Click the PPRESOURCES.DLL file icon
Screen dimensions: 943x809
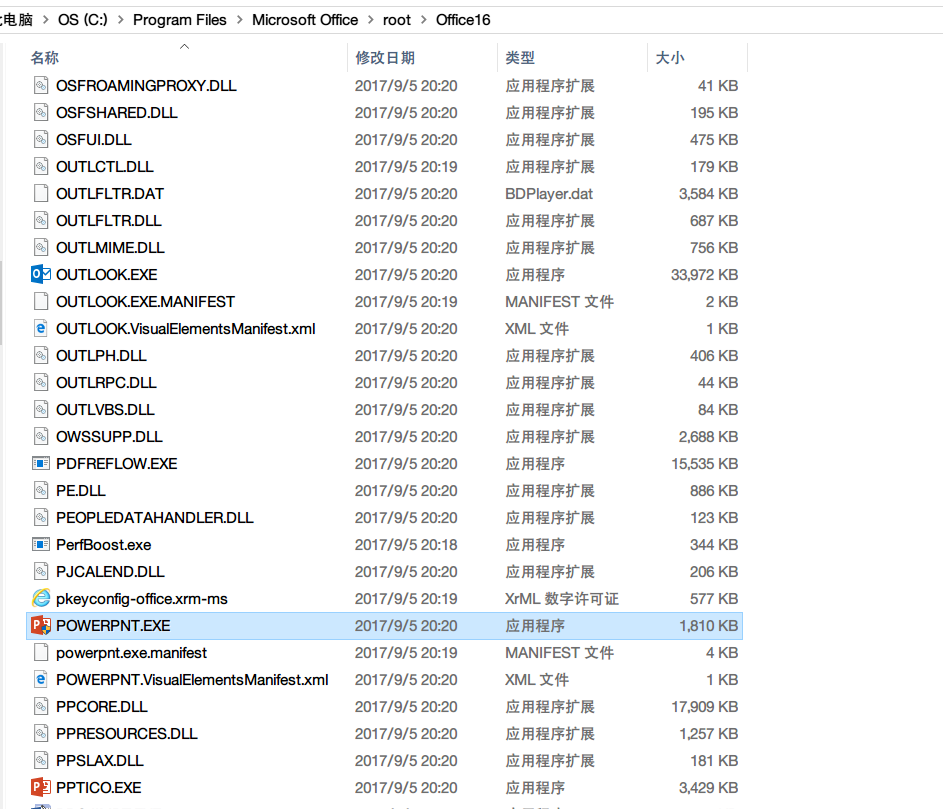(x=41, y=733)
